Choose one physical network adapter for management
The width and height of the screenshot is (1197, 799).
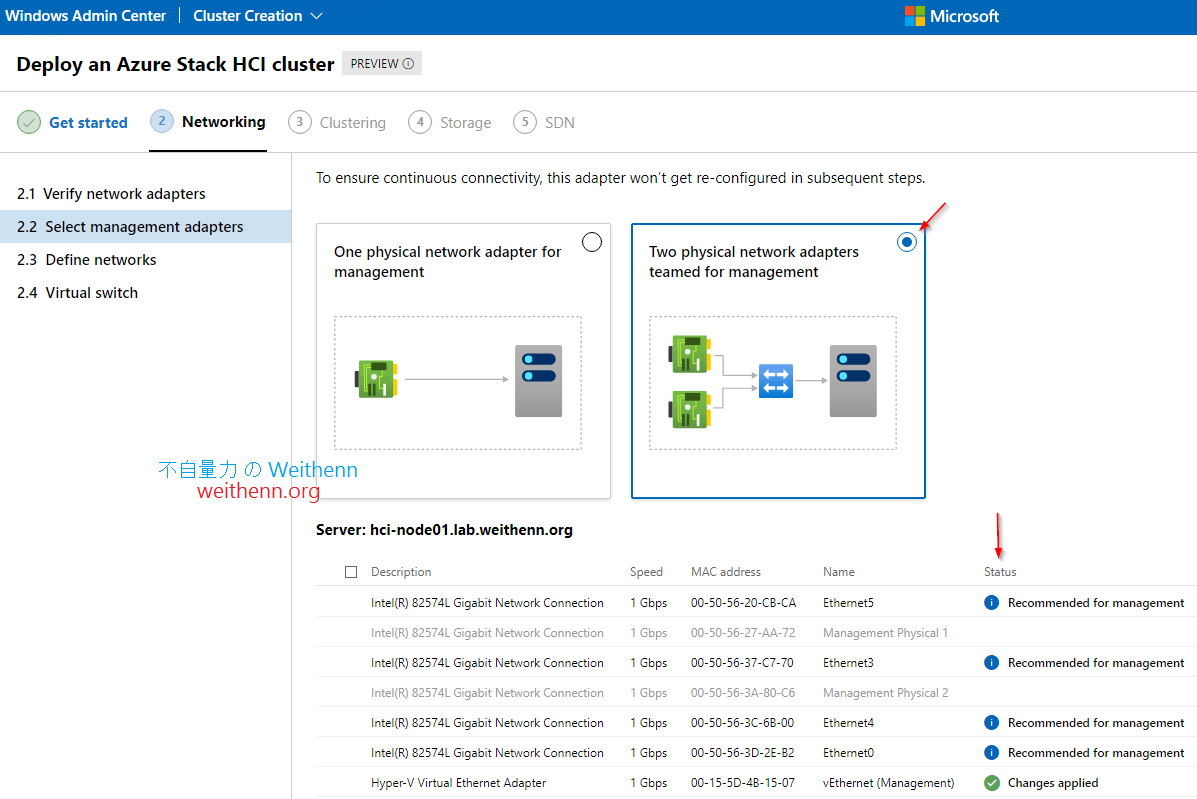591,241
